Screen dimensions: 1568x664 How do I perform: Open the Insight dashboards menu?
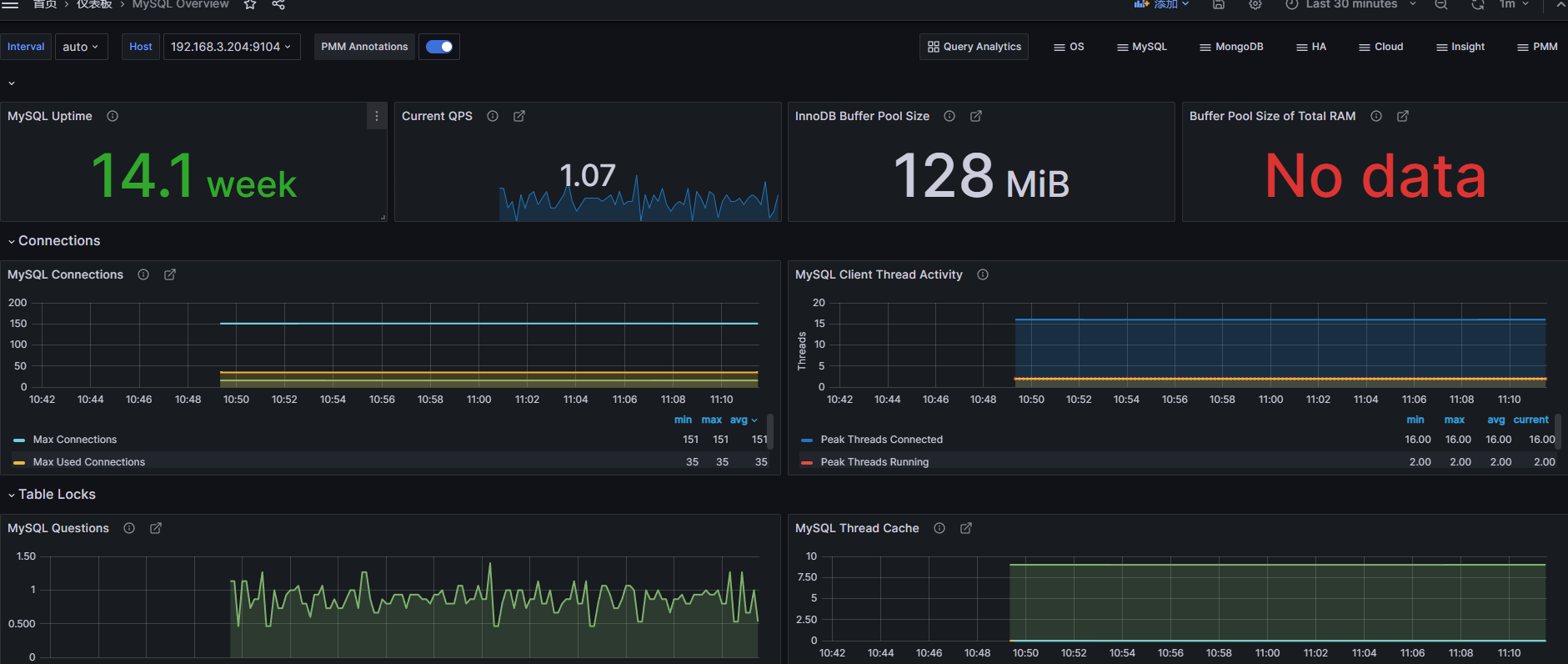tap(1460, 47)
